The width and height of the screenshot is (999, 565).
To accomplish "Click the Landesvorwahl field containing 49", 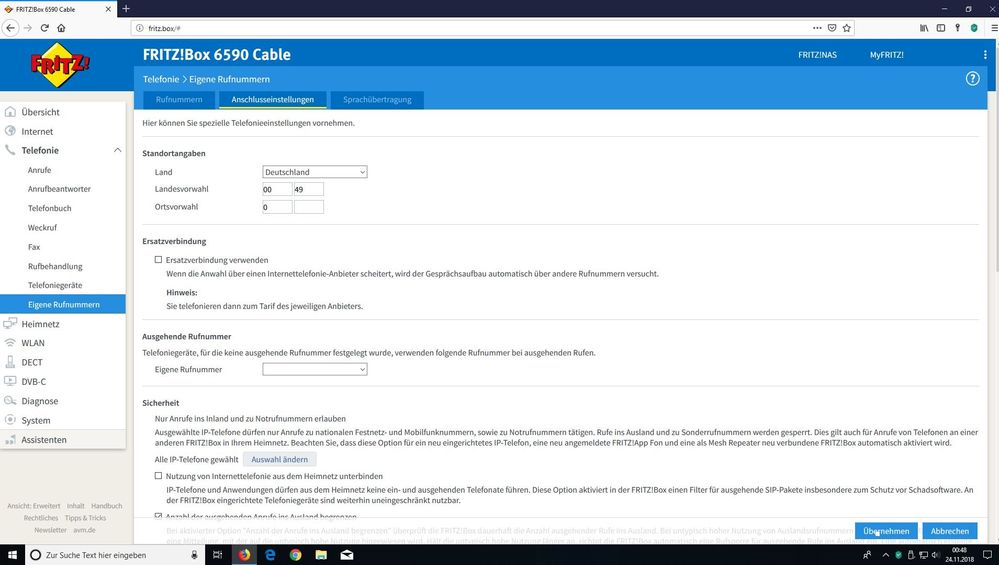I will (308, 189).
